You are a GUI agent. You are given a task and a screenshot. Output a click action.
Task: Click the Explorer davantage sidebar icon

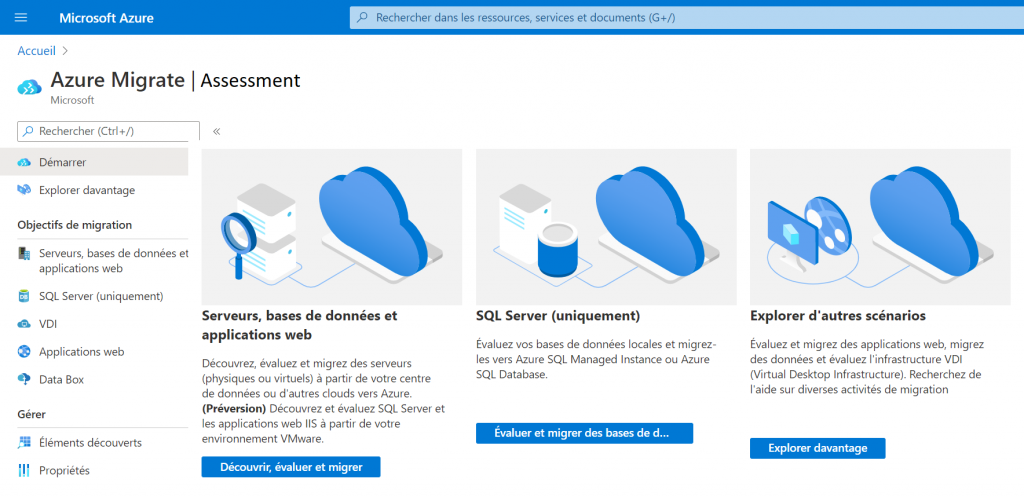point(24,190)
